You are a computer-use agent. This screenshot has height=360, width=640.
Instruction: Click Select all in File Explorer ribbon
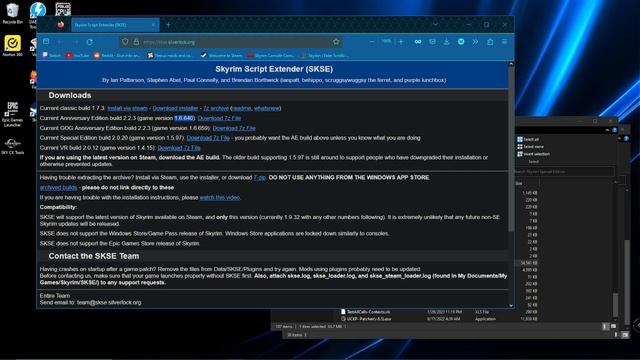(x=528, y=139)
